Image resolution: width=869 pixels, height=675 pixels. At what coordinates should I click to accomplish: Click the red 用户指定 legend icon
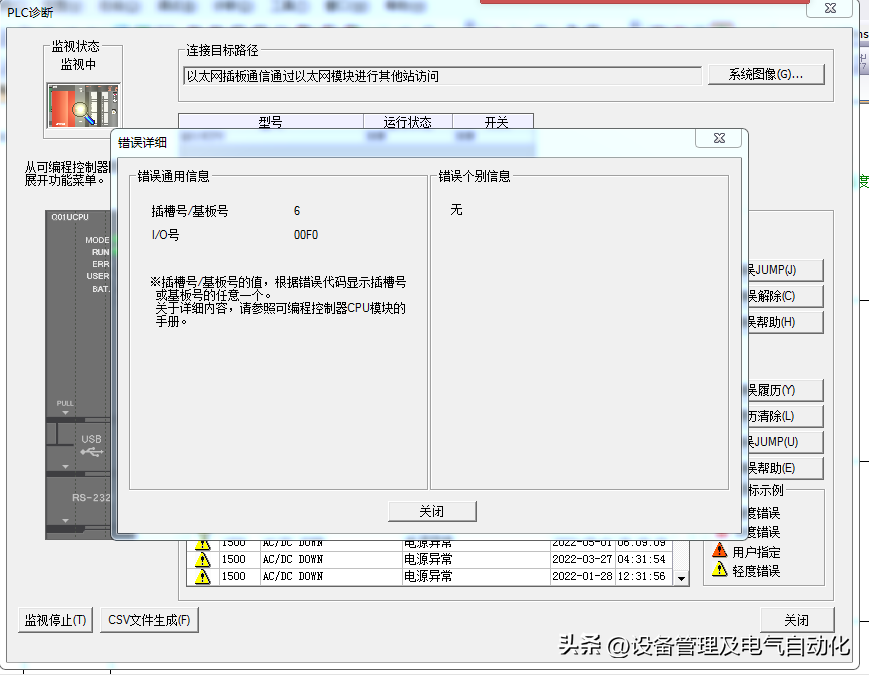(719, 551)
